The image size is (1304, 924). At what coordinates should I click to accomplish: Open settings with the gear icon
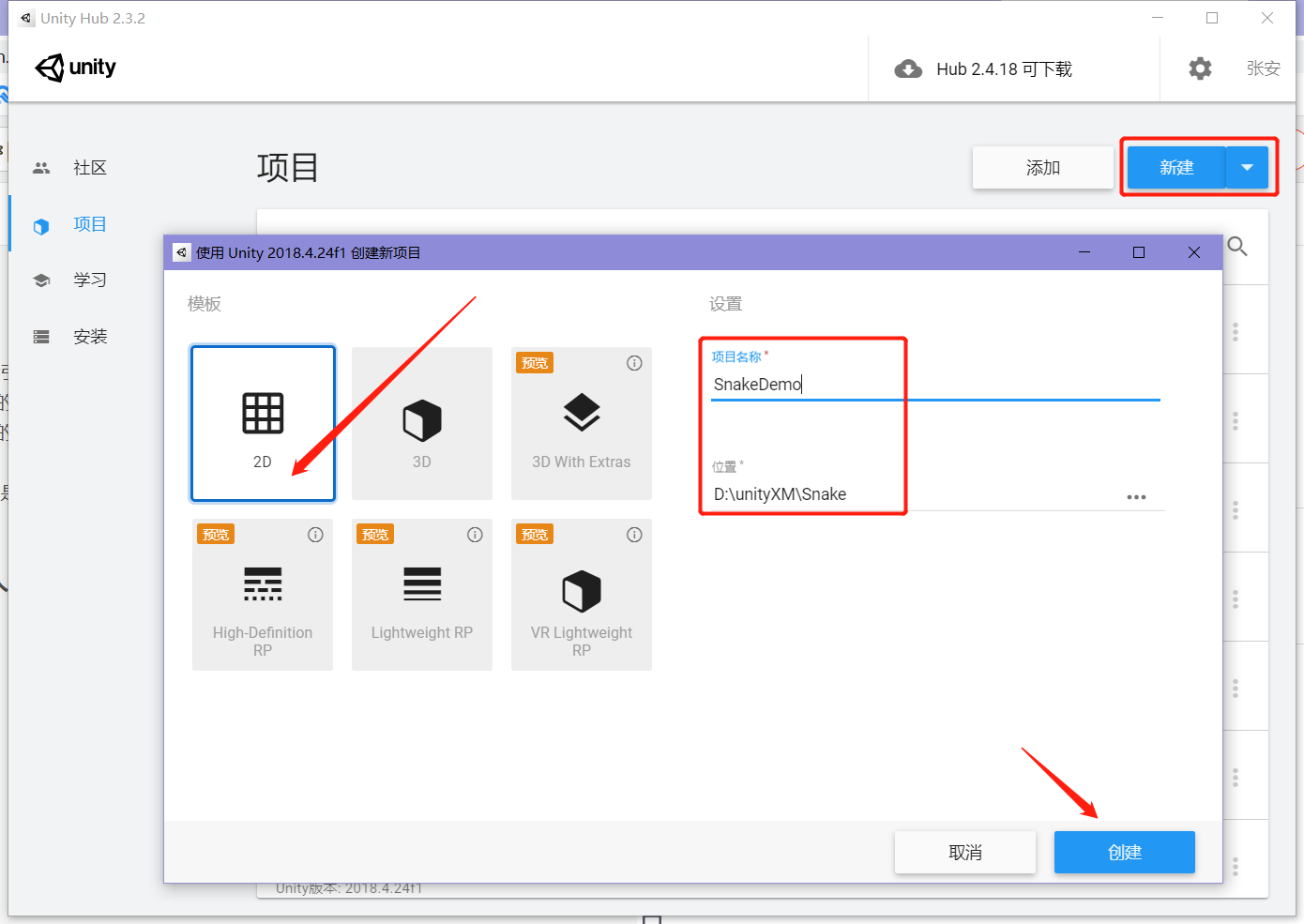point(1200,68)
